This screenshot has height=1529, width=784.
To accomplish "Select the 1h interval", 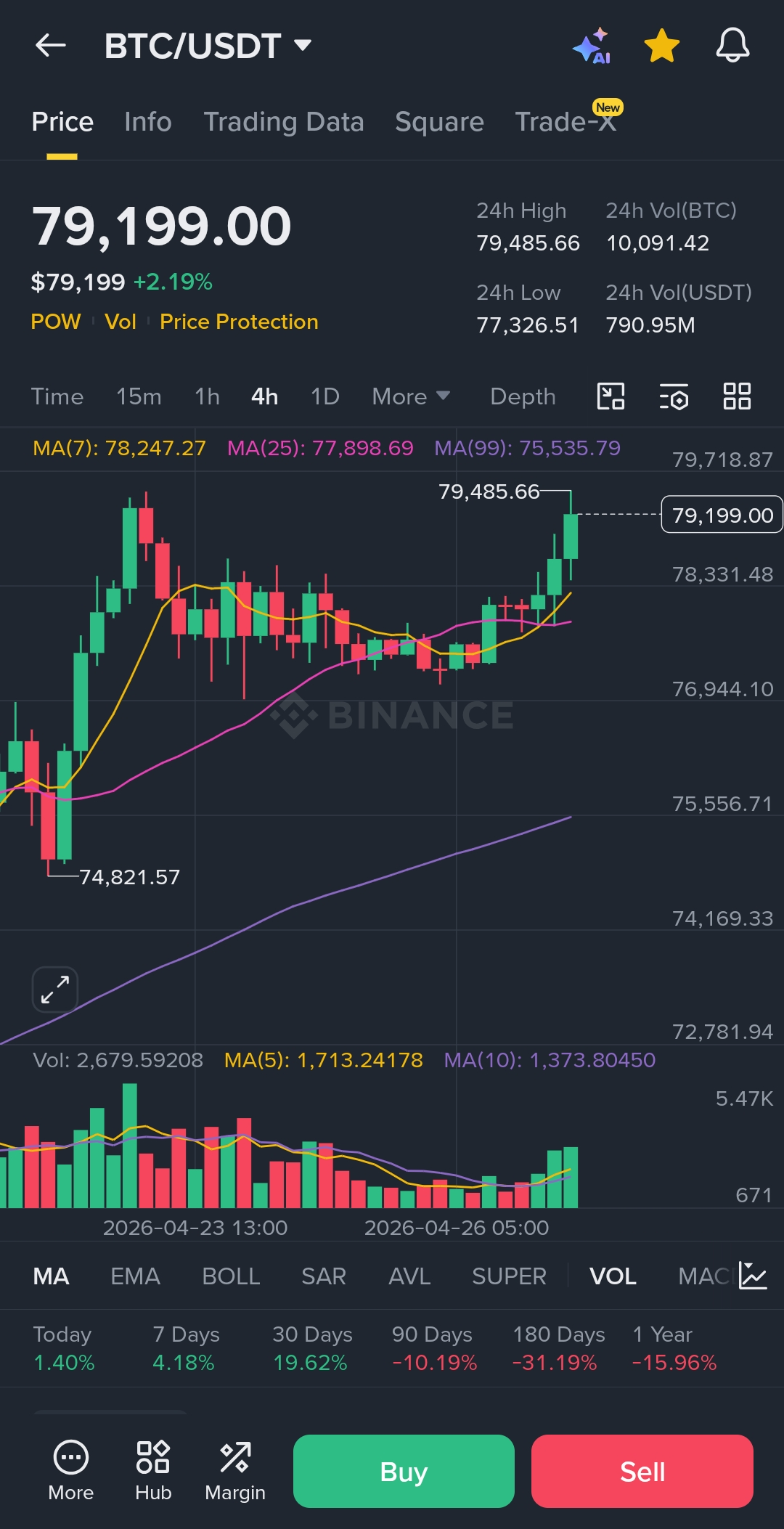I will [x=207, y=396].
